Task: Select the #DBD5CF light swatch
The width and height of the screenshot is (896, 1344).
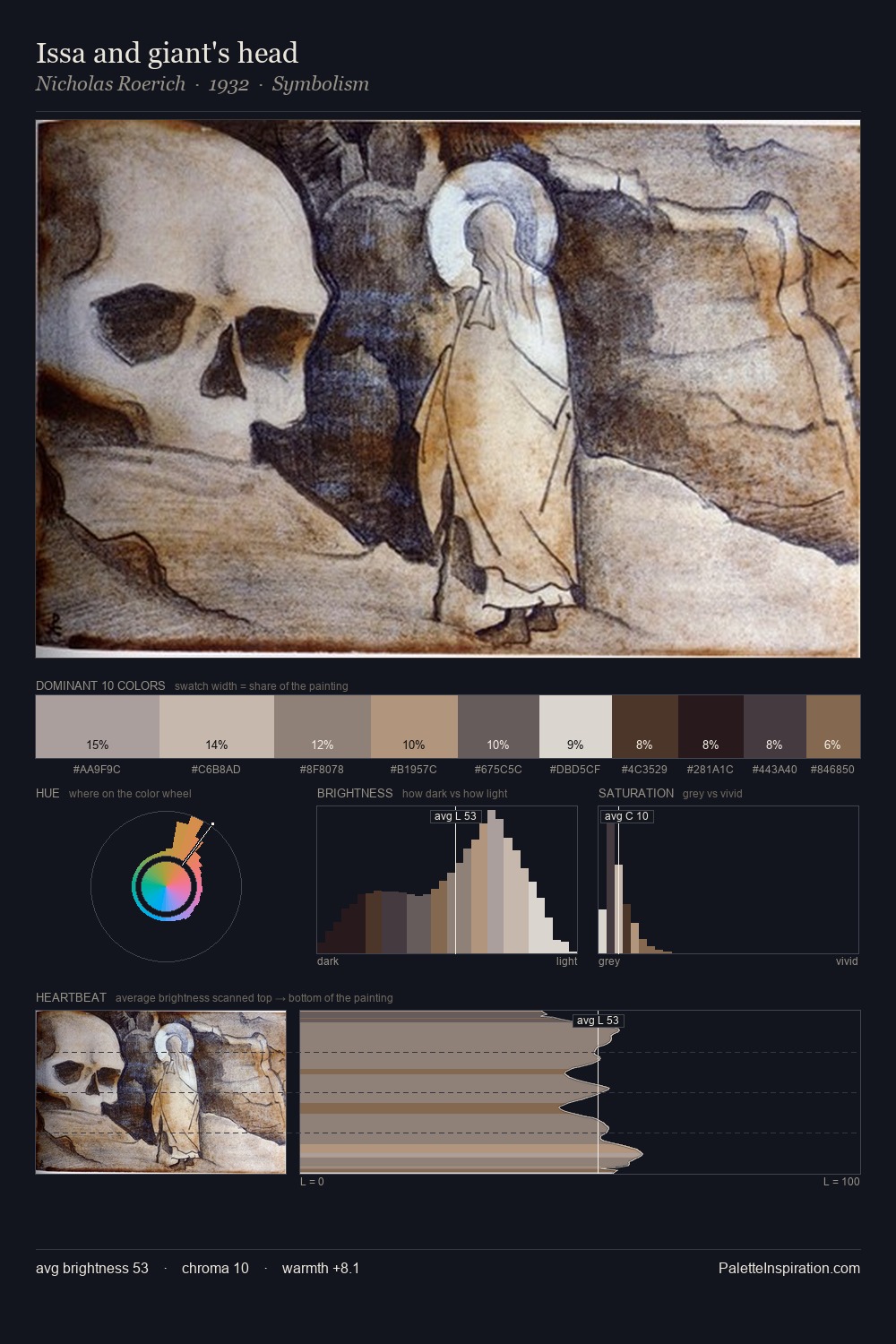Action: click(x=575, y=727)
